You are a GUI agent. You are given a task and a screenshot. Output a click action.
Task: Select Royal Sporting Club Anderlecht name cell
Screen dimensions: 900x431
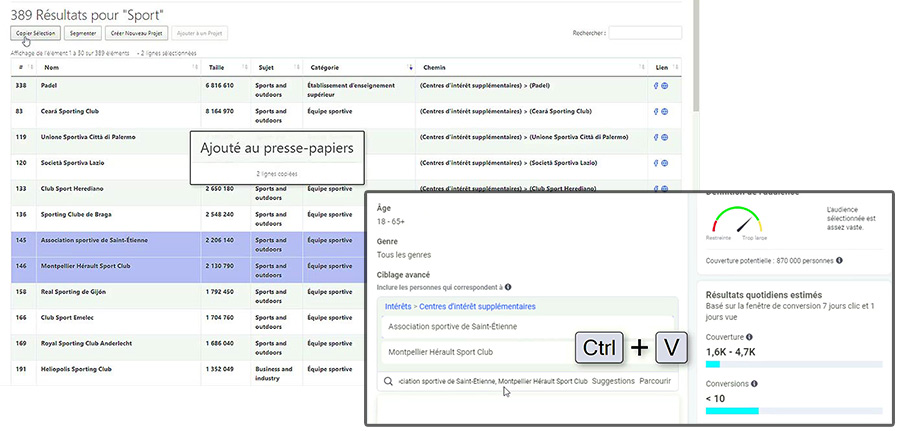(118, 348)
